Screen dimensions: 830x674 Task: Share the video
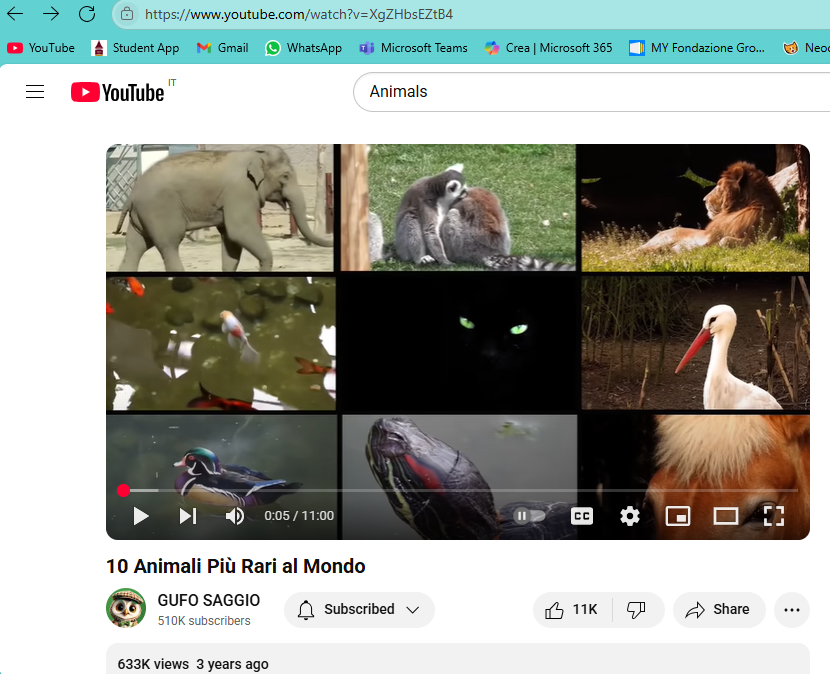pos(719,609)
